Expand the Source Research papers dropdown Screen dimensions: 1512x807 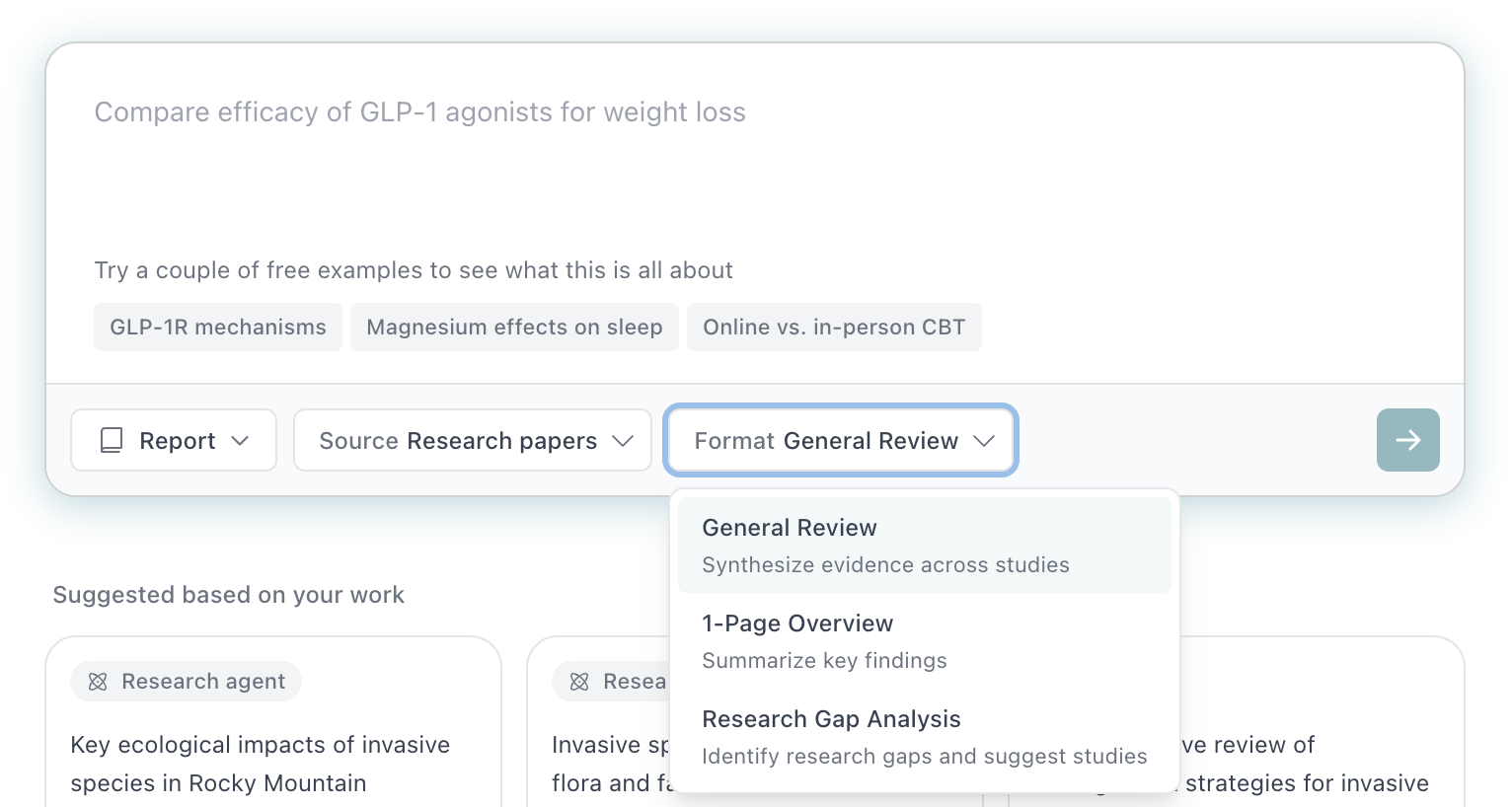point(473,441)
